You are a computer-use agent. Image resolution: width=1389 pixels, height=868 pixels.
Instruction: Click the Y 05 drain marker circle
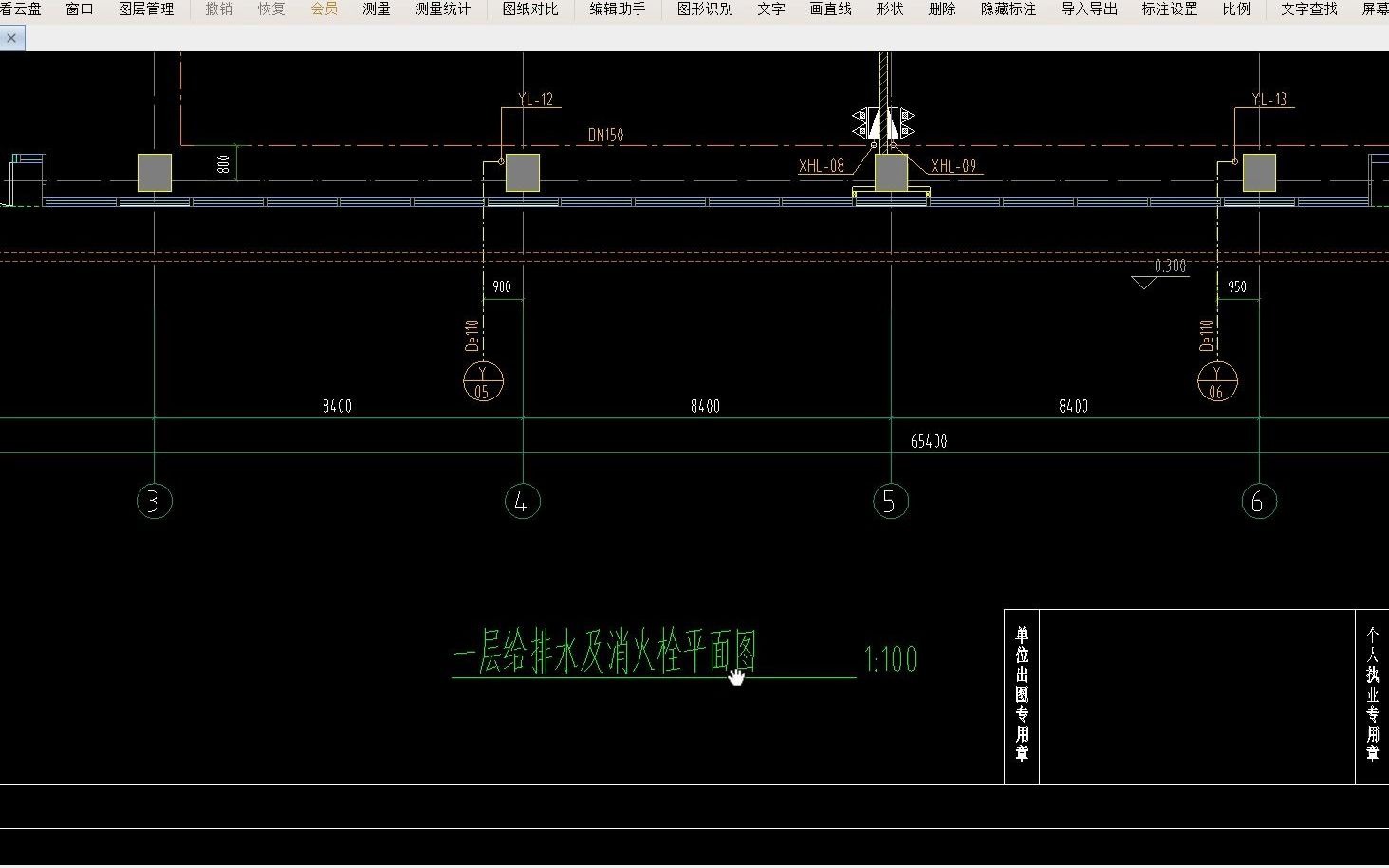[x=483, y=381]
